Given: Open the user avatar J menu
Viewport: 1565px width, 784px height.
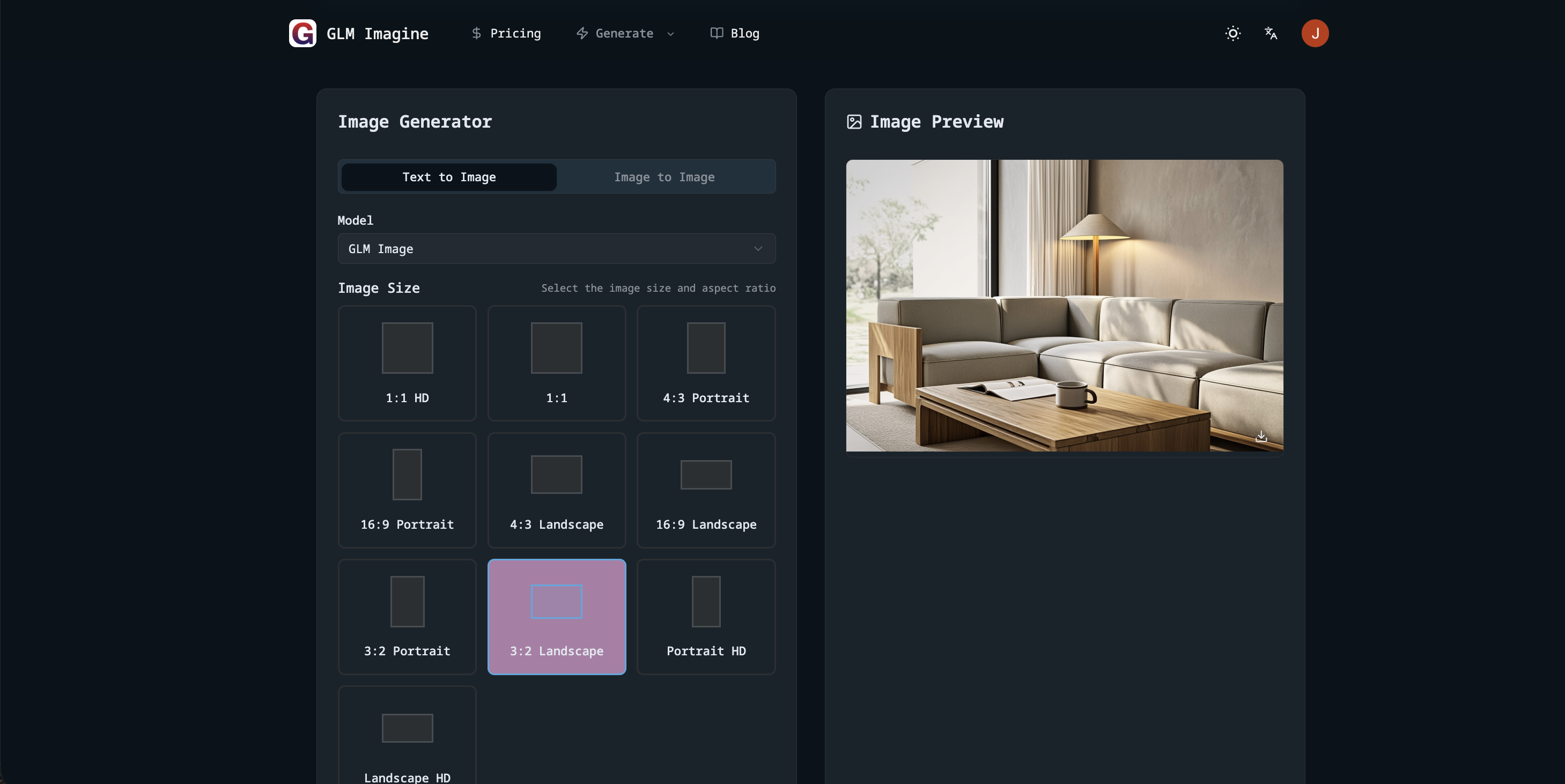Looking at the screenshot, I should point(1314,33).
